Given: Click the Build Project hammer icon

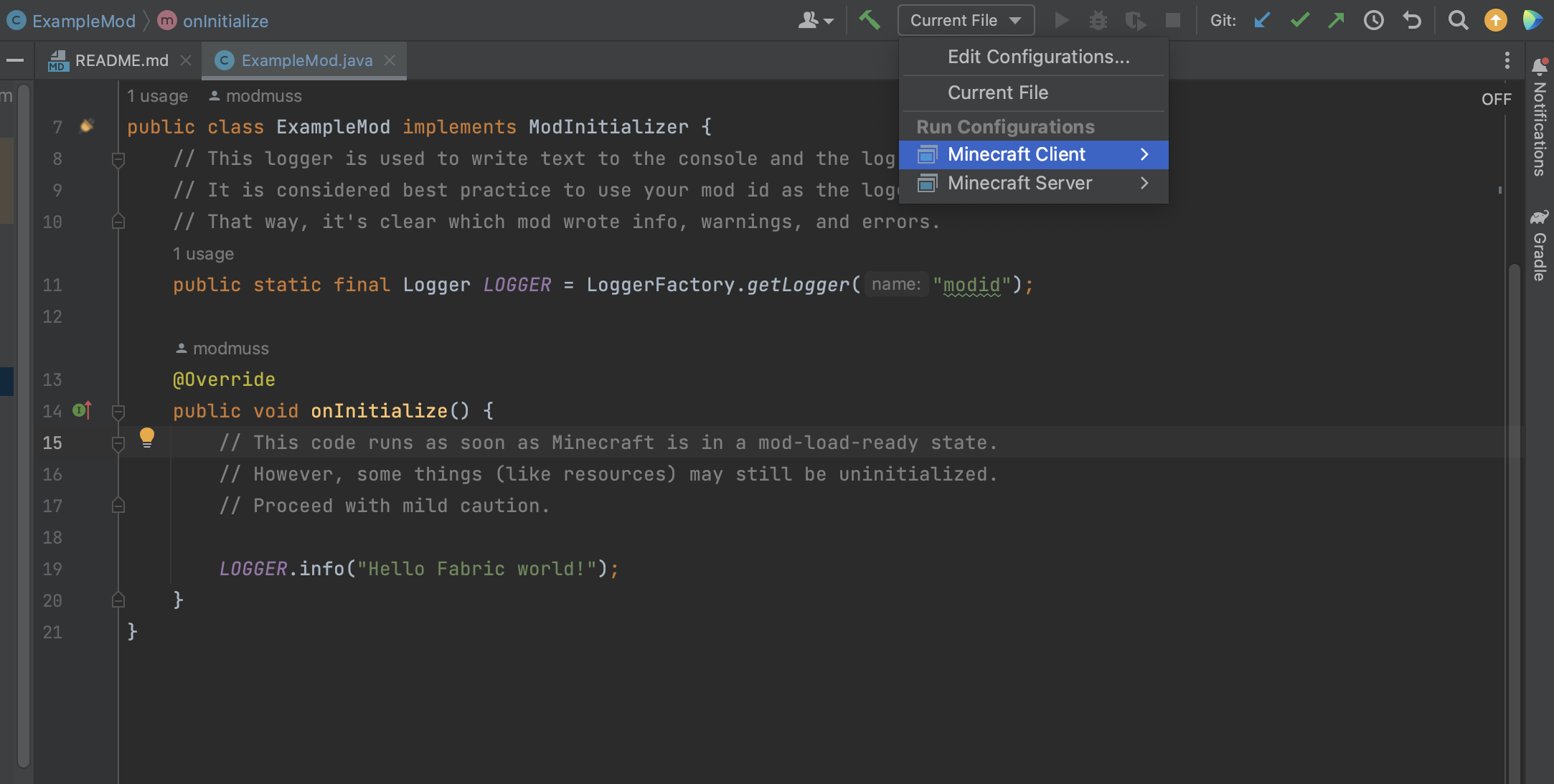Looking at the screenshot, I should (869, 19).
